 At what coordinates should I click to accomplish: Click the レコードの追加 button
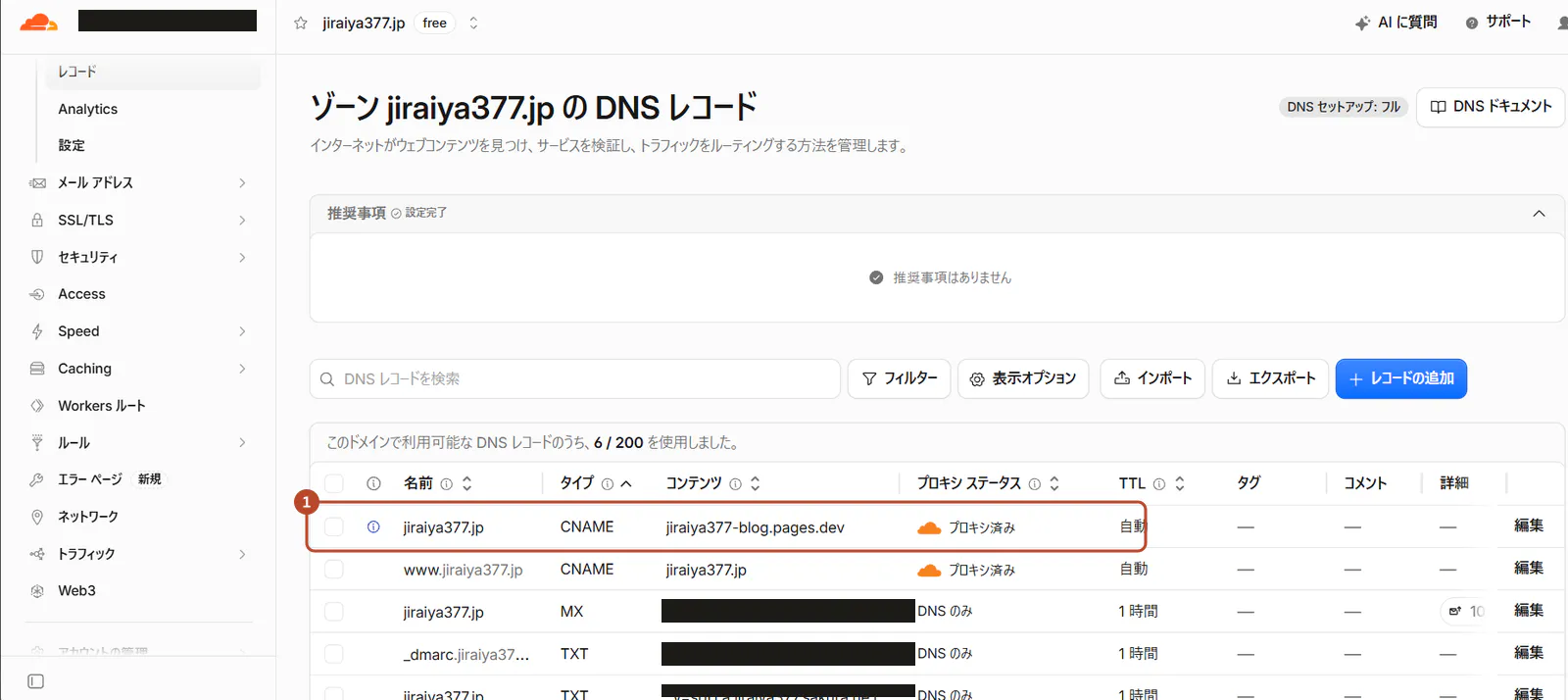pos(1401,378)
